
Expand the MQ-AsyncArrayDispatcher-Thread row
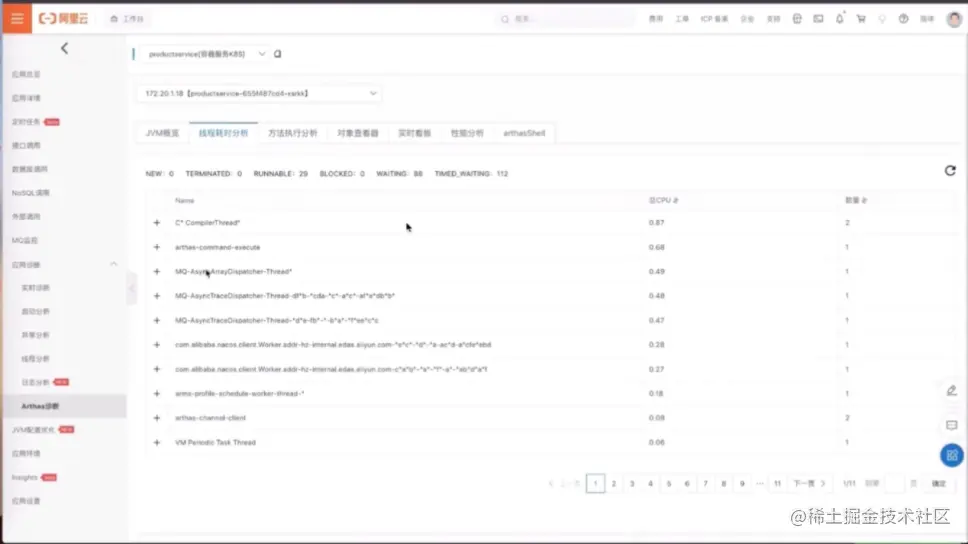point(157,272)
